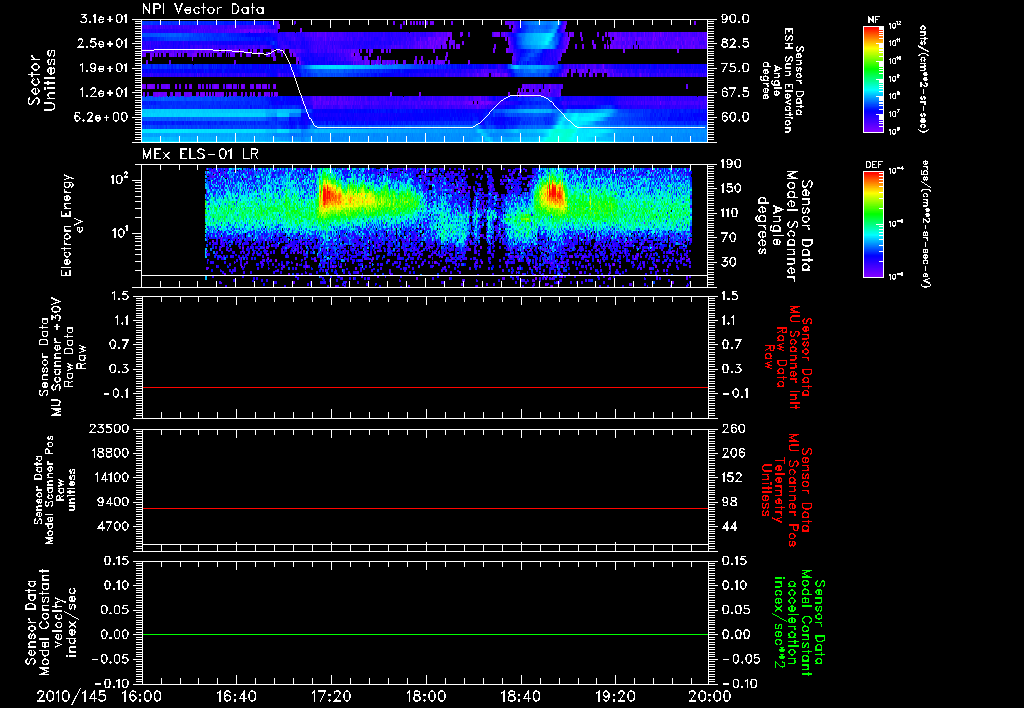
Task: Click the green flat line in the velocity panel
Action: pos(424,634)
